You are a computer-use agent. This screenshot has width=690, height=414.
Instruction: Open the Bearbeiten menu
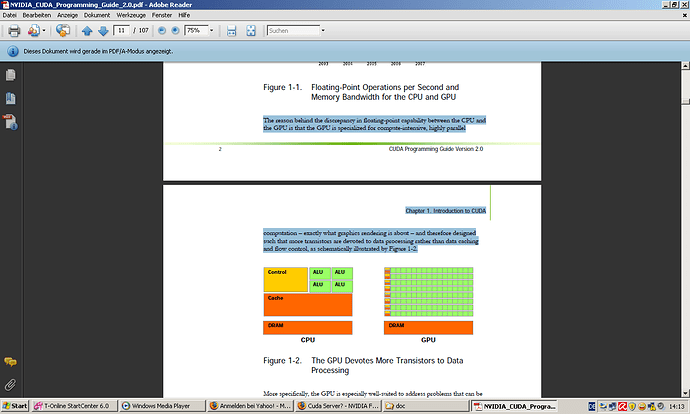coord(37,15)
